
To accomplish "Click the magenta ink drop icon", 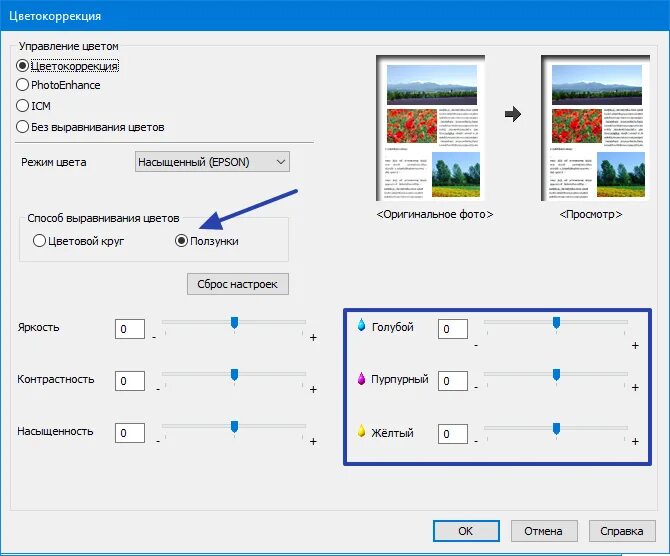I will coord(361,378).
